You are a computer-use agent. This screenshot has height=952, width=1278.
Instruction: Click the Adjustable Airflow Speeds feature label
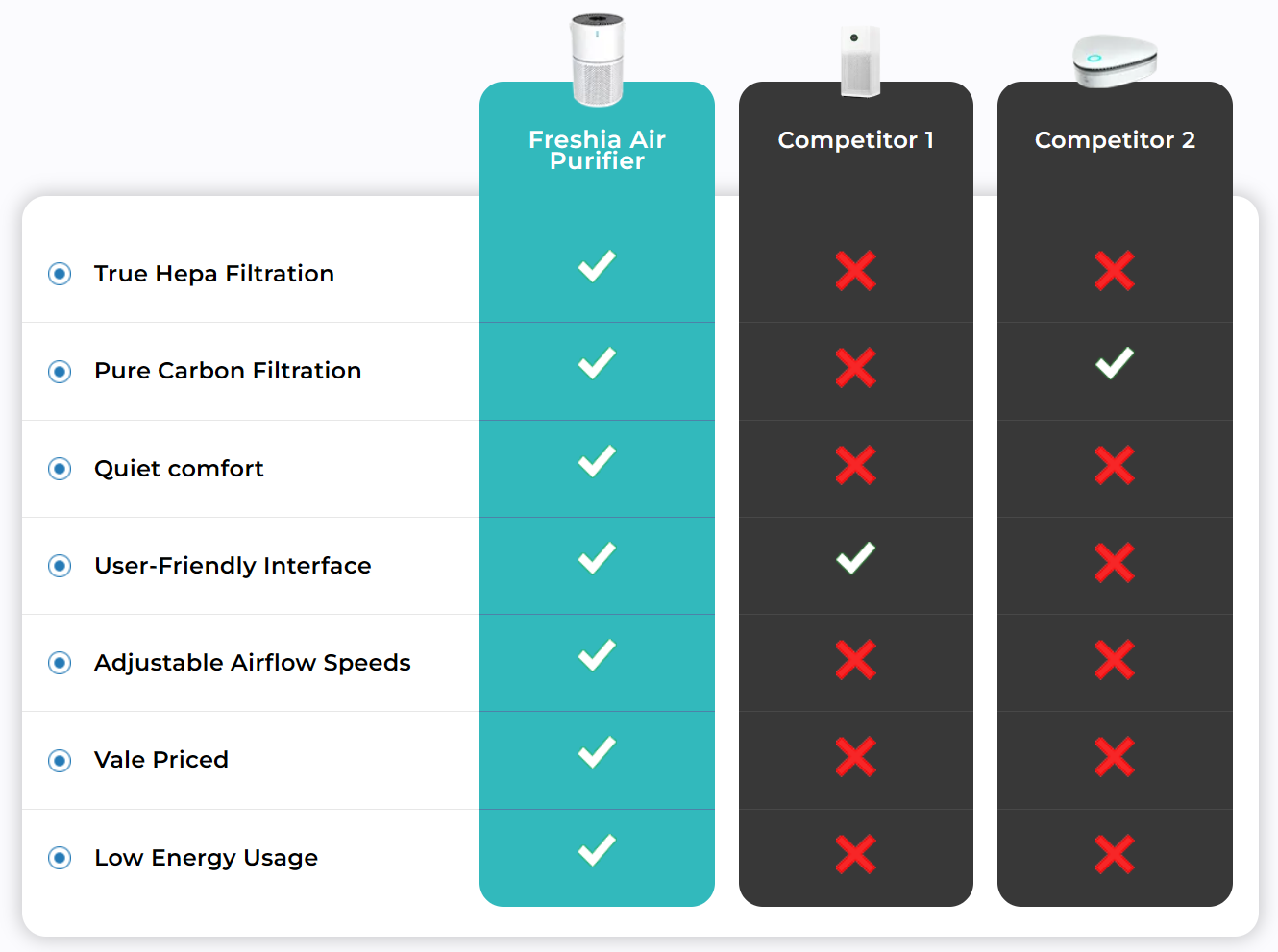pos(253,663)
